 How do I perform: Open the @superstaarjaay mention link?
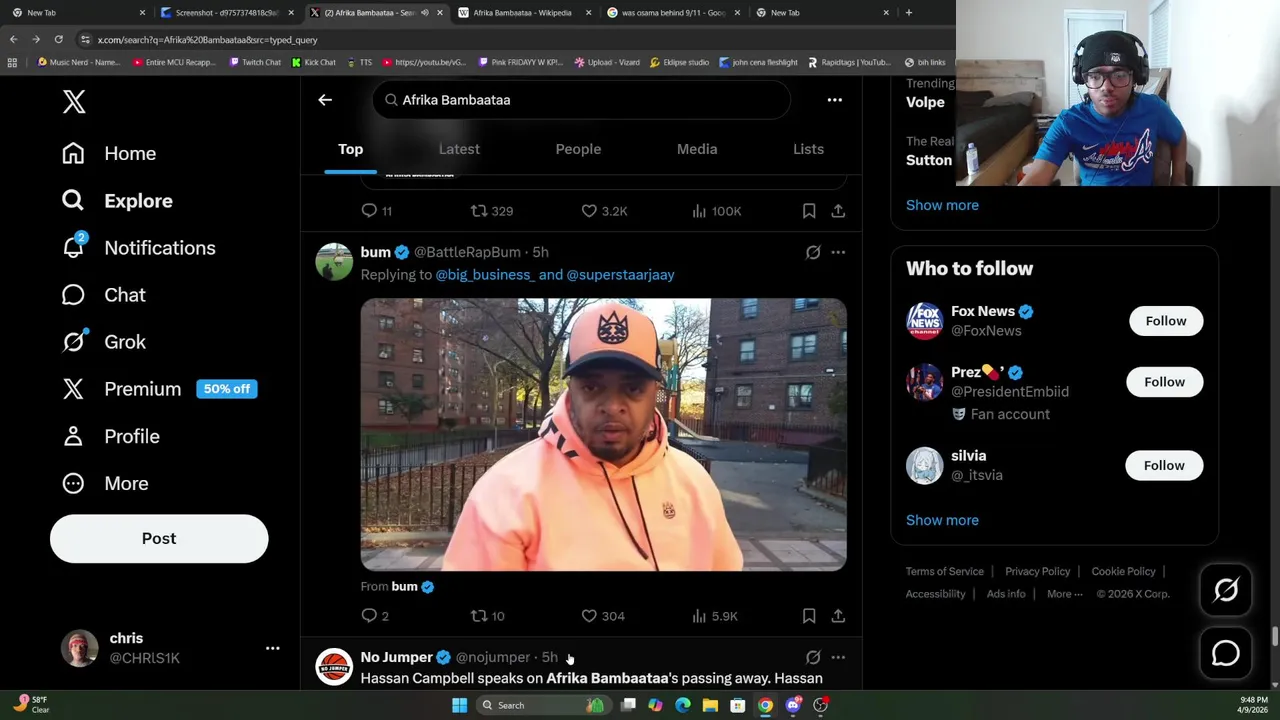[620, 274]
